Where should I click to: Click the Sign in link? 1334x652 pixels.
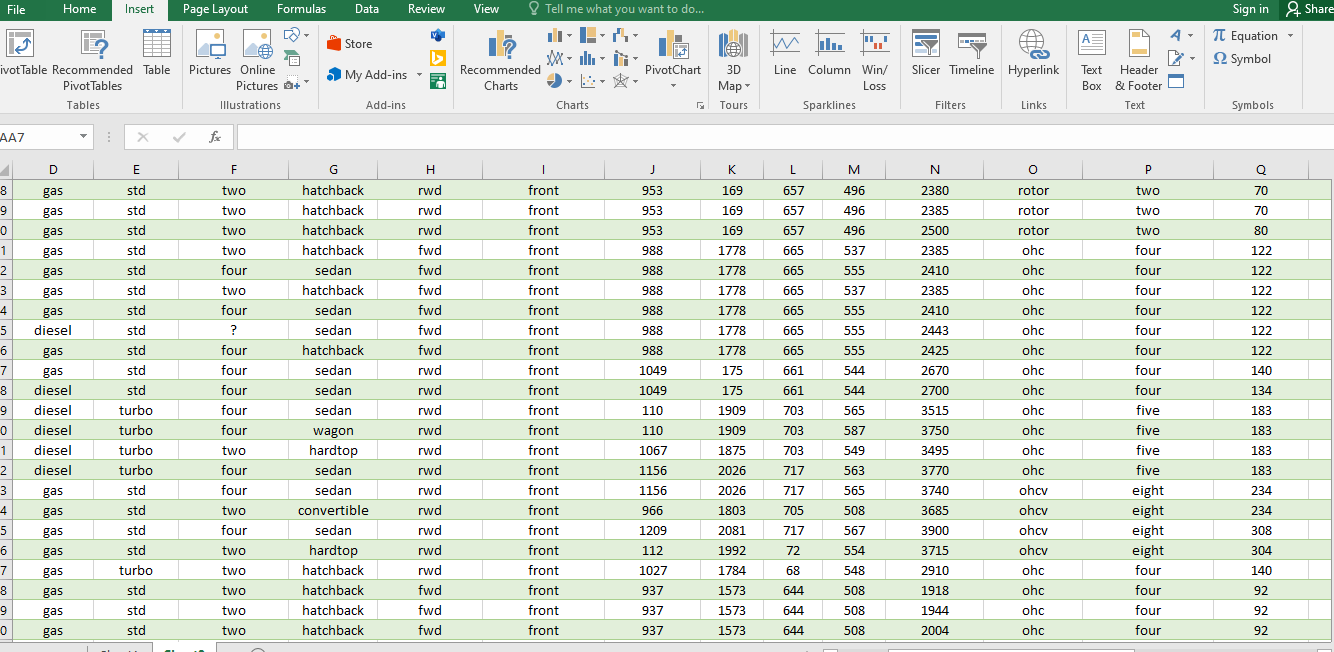coord(1250,9)
